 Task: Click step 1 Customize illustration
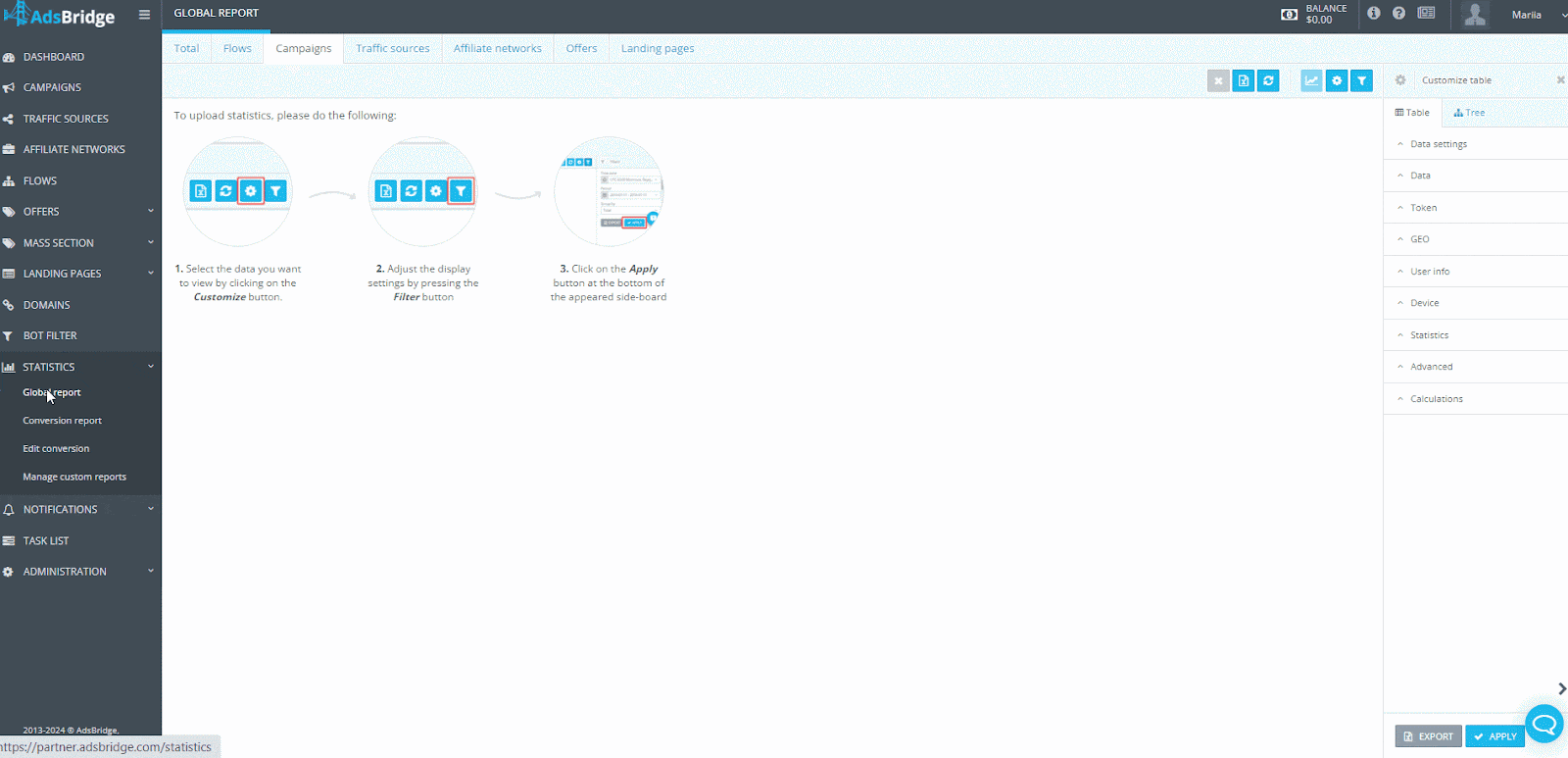[x=238, y=191]
